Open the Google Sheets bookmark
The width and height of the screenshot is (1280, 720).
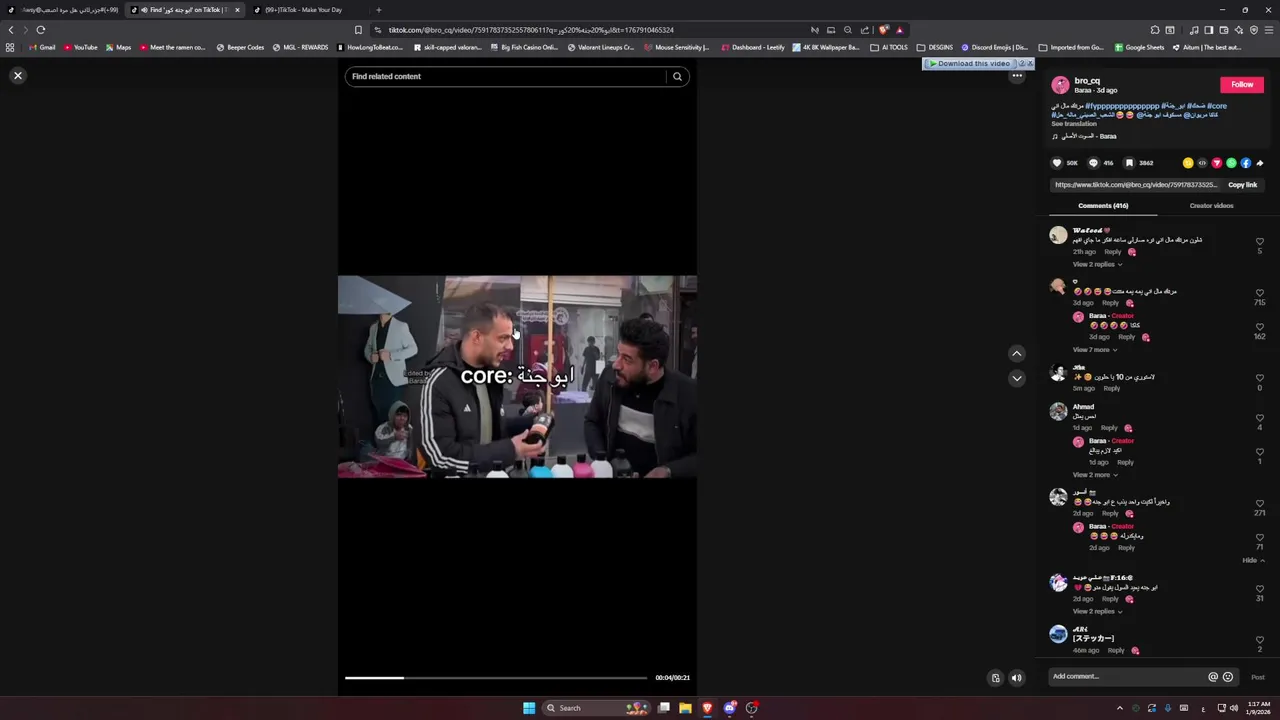click(x=1139, y=47)
